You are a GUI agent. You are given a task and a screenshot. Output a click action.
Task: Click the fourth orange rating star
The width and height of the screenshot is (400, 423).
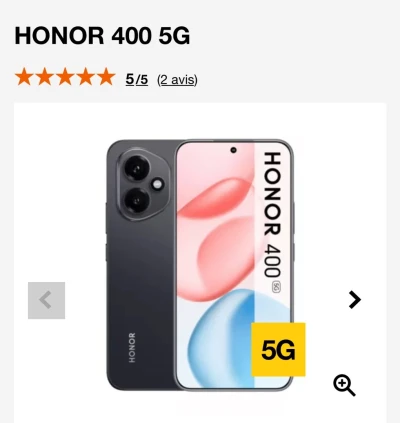[86, 77]
